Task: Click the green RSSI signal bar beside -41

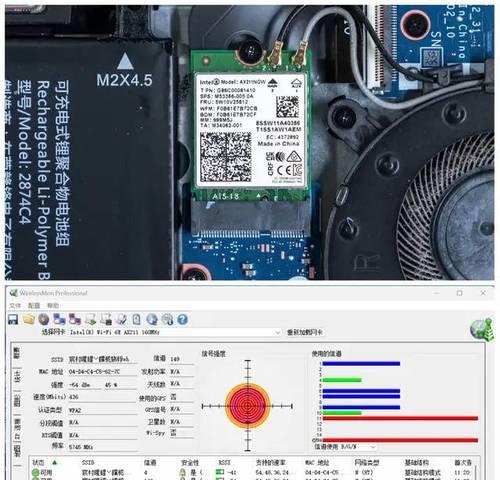Action: coord(220,472)
